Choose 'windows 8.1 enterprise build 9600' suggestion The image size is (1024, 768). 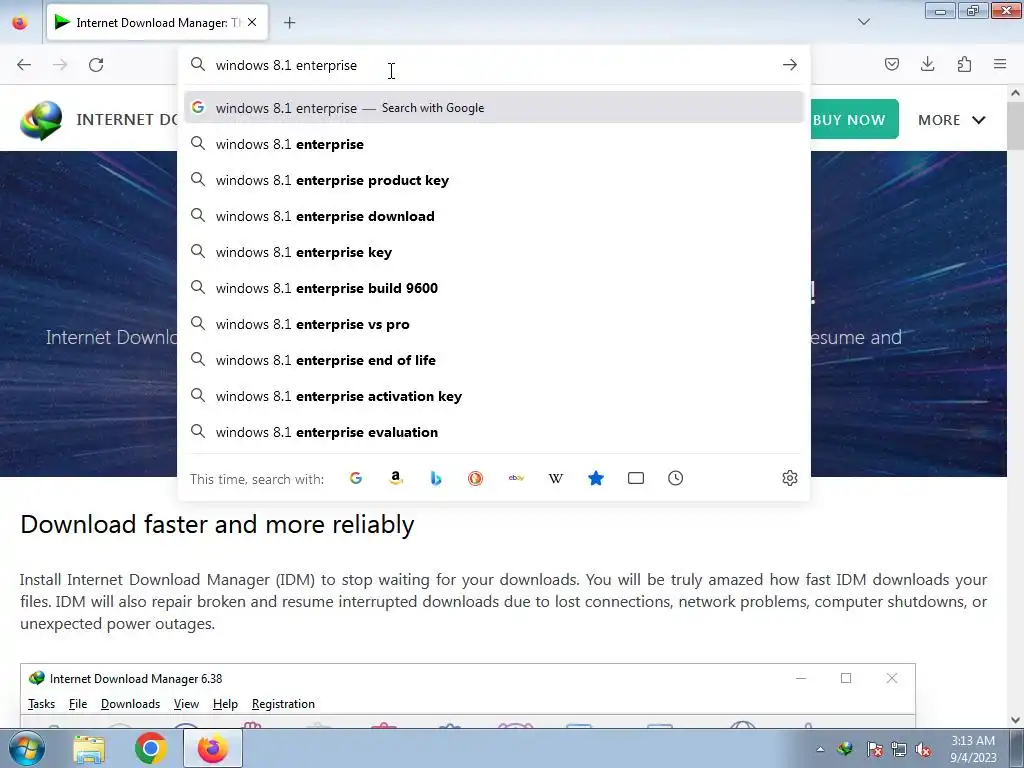pos(494,287)
